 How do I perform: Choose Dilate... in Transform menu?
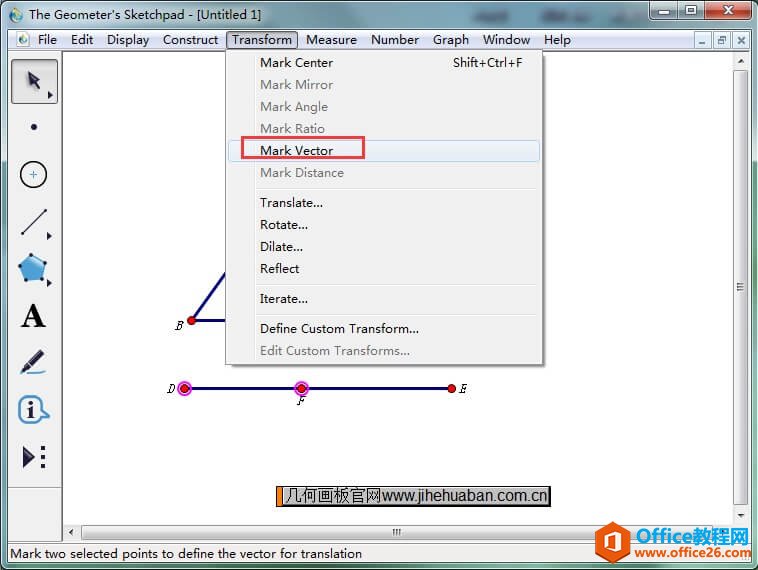coord(384,247)
